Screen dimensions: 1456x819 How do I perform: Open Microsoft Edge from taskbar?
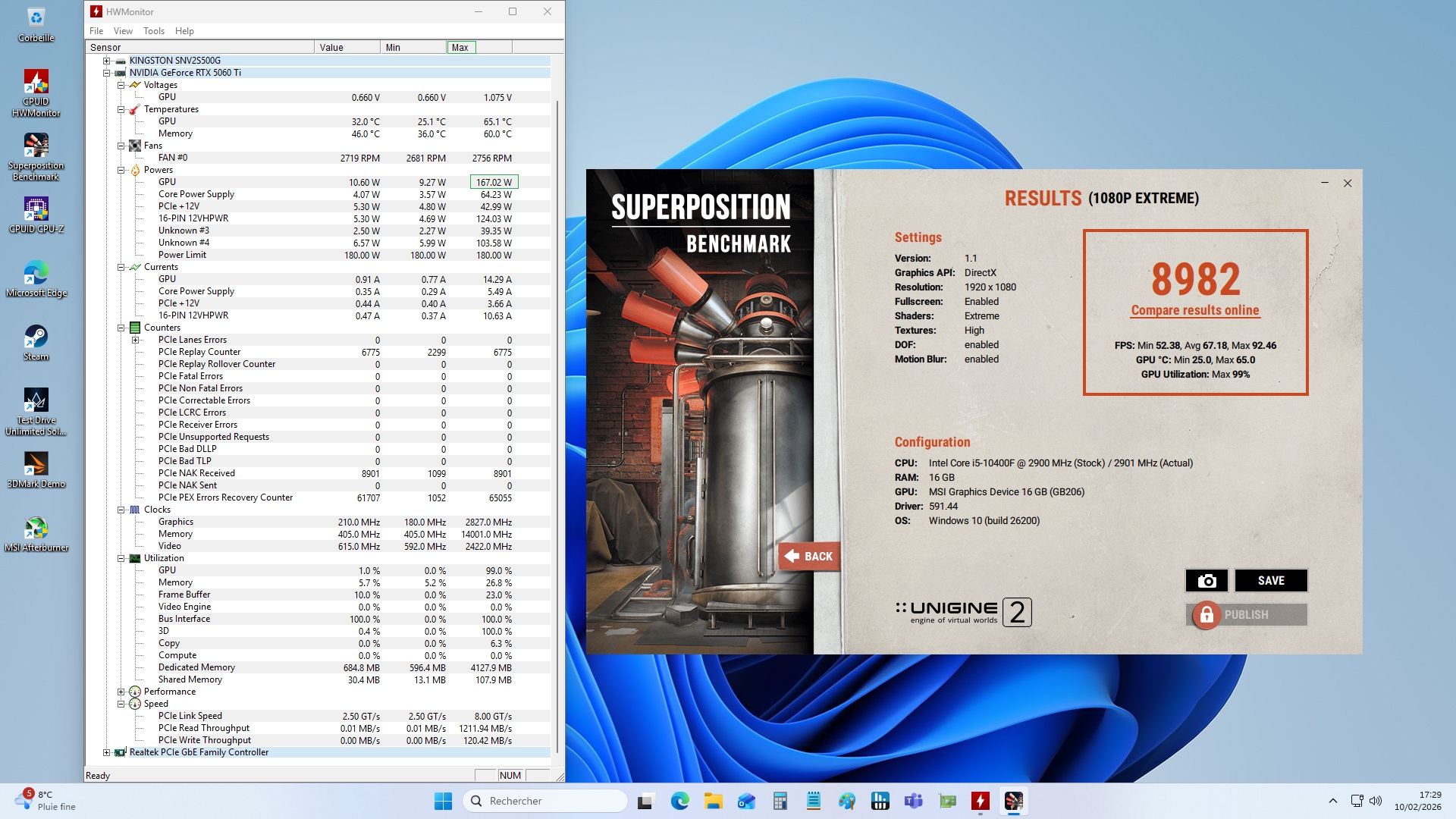(680, 801)
